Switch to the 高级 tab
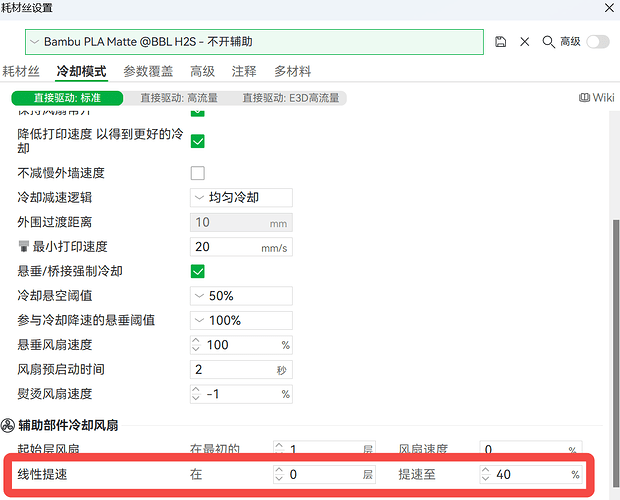The width and height of the screenshot is (620, 500). 202,72
